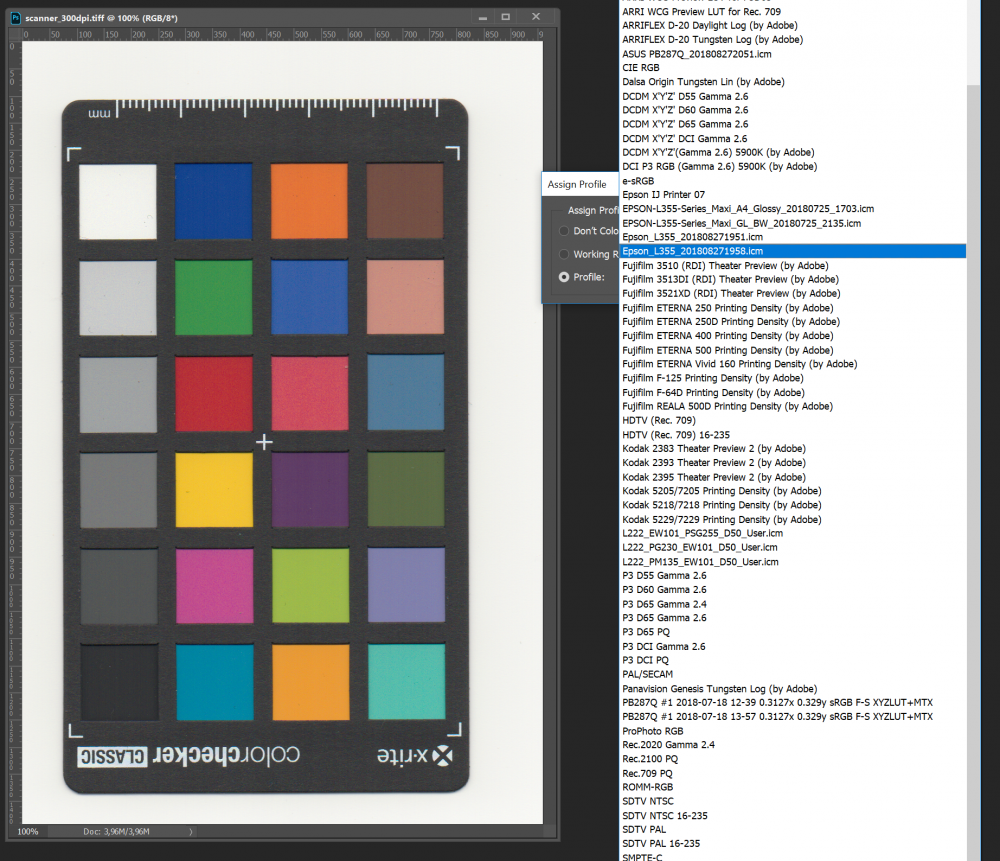Image resolution: width=1000 pixels, height=861 pixels.
Task: Choose "DCI P3 RGB (Gamma 2.6) 5900K" profile
Action: pyautogui.click(x=717, y=166)
